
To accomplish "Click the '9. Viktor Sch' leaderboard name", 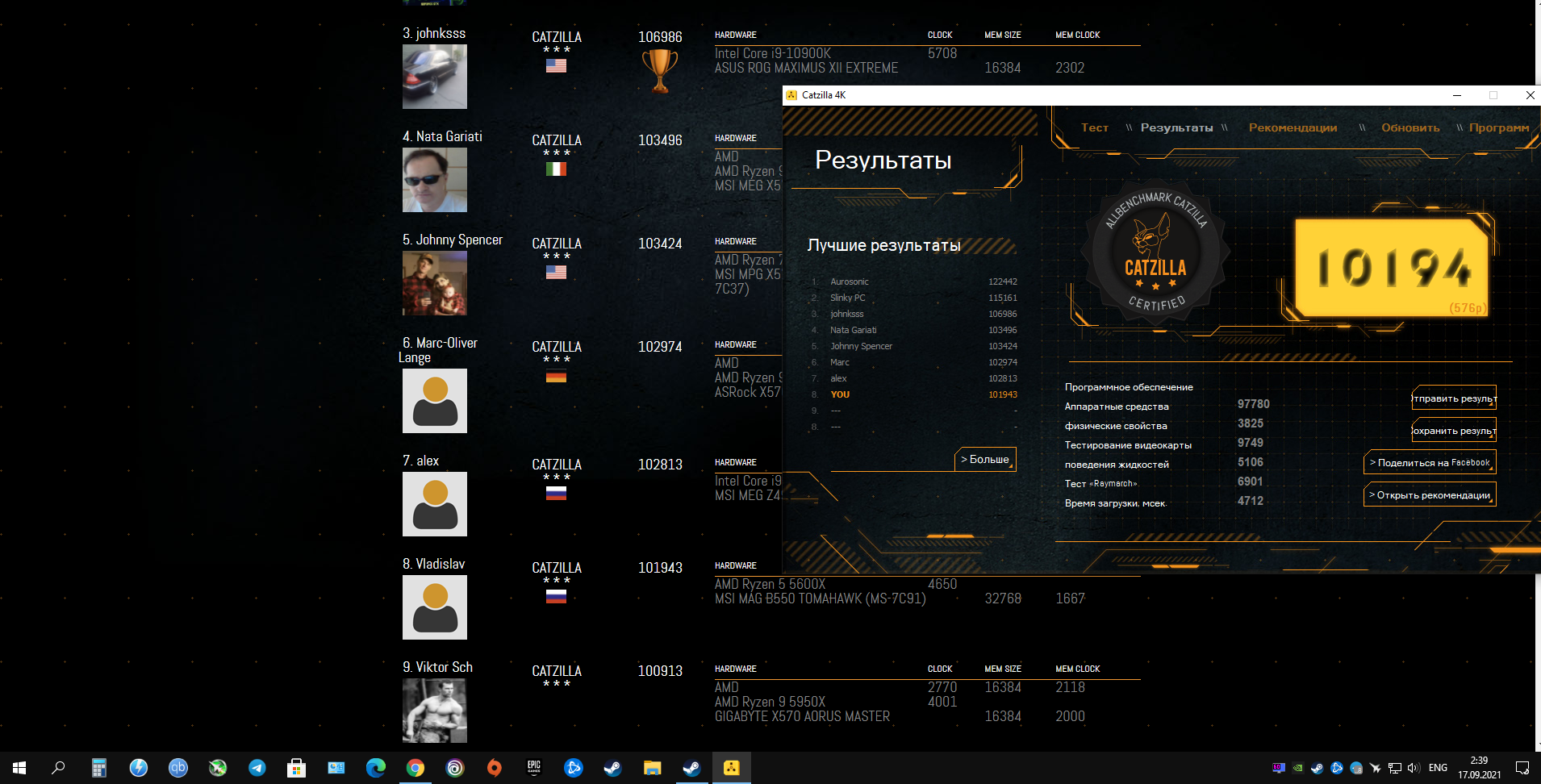I will tap(438, 667).
